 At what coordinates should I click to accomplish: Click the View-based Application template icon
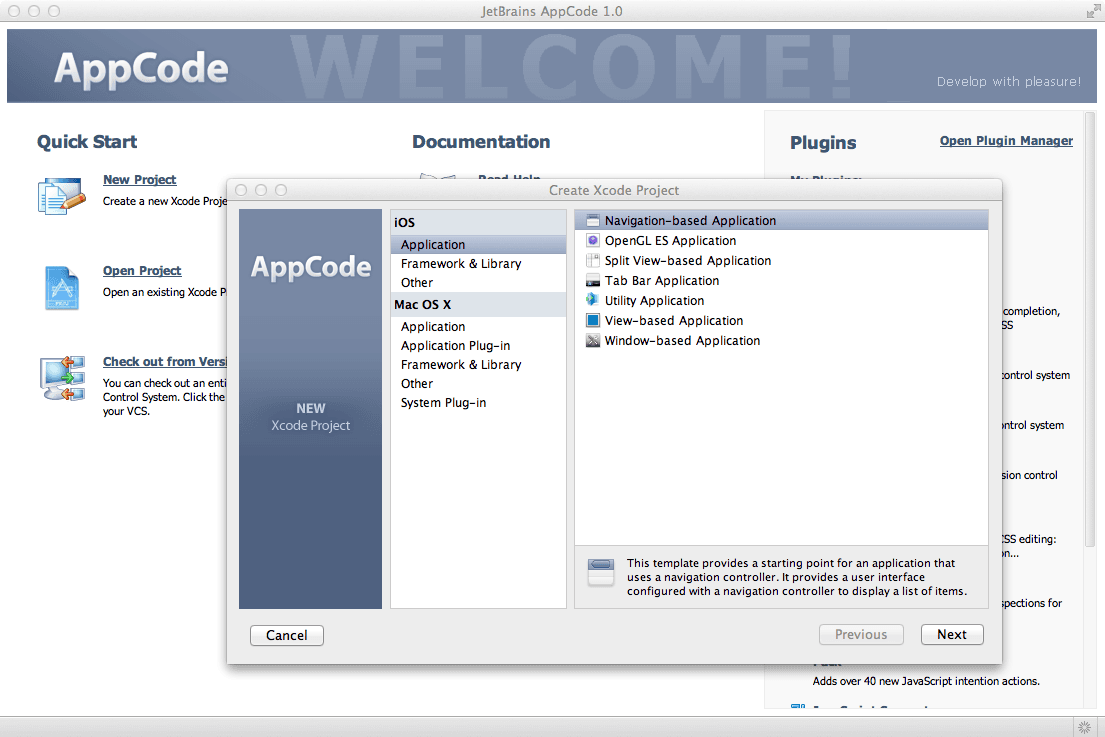point(593,321)
